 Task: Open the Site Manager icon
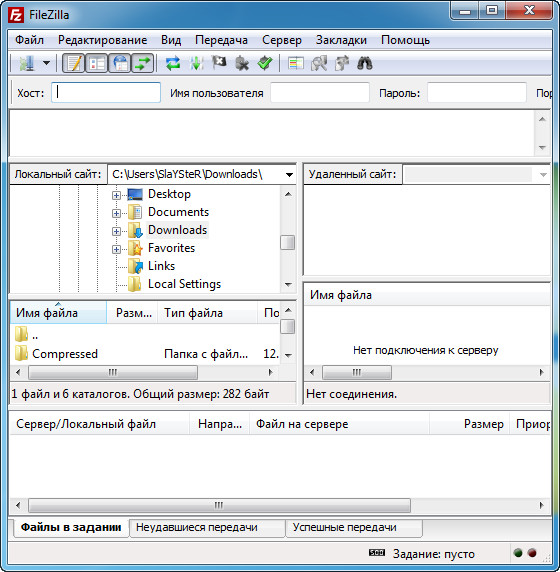[26, 63]
